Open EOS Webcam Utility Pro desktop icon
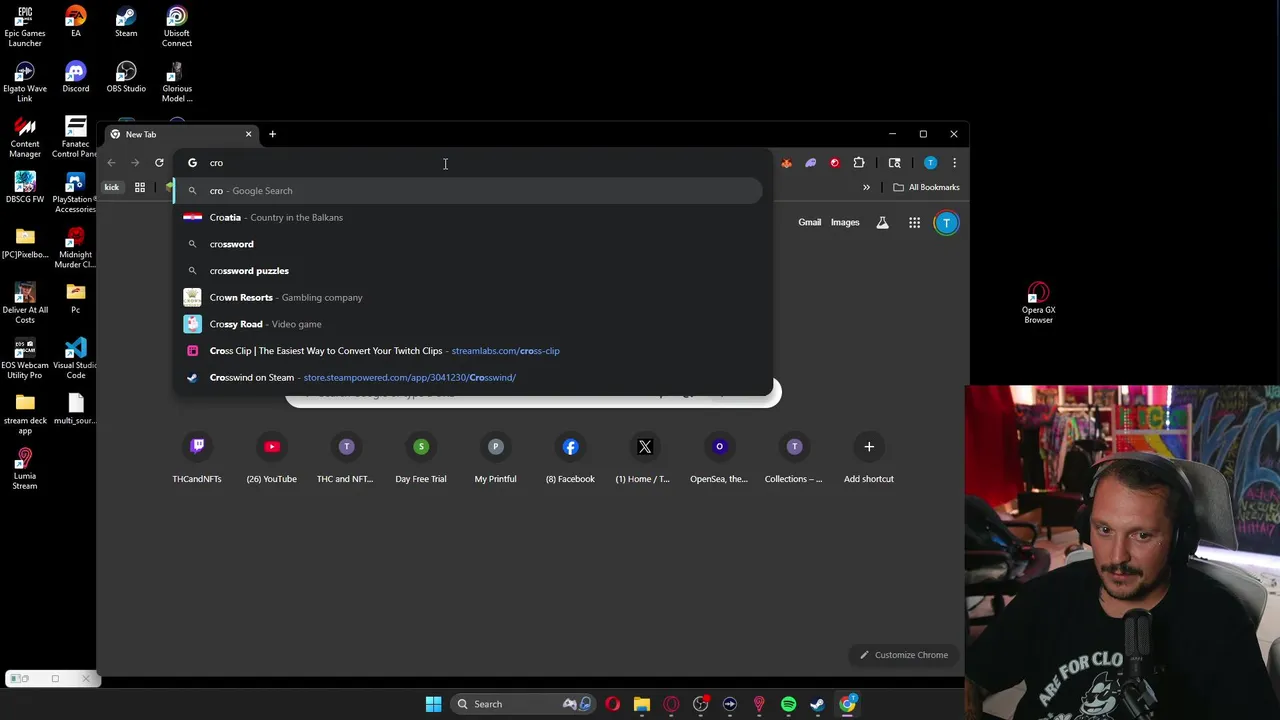This screenshot has height=720, width=1280. point(25,357)
